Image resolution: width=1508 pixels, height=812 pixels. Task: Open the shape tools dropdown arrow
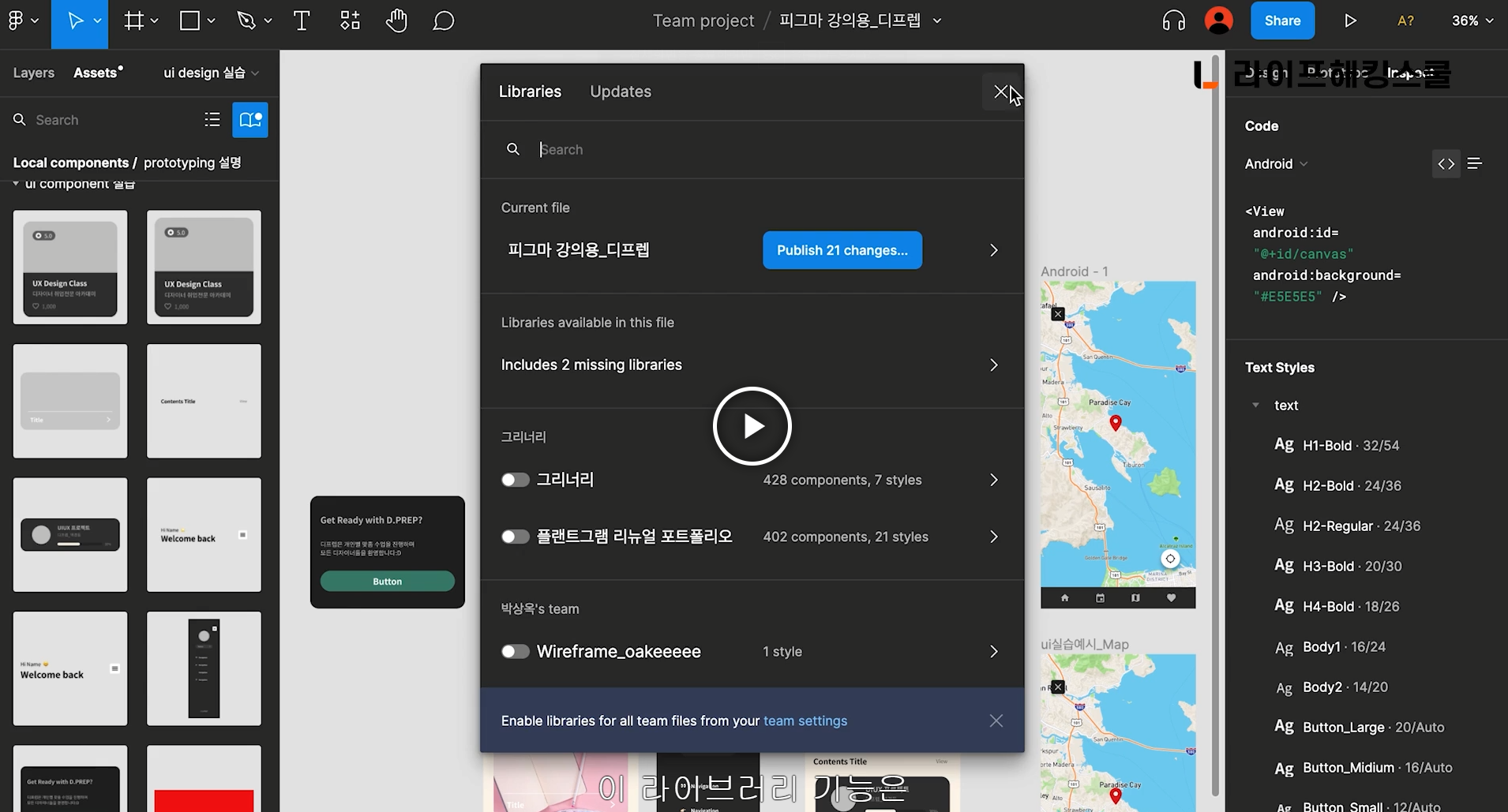pos(211,21)
